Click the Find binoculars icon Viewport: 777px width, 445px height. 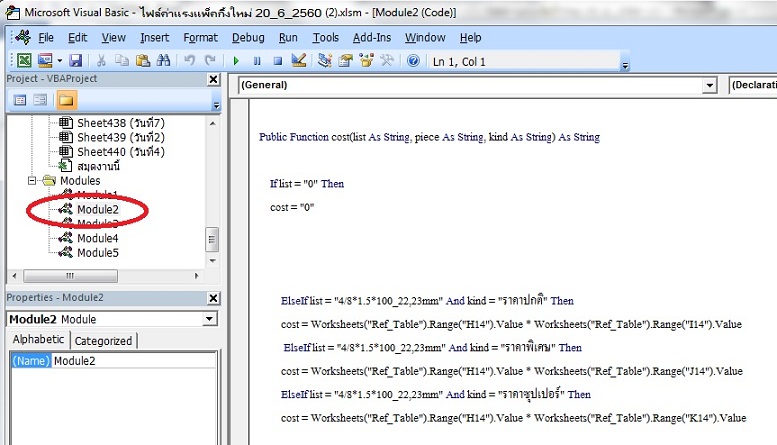[163, 61]
